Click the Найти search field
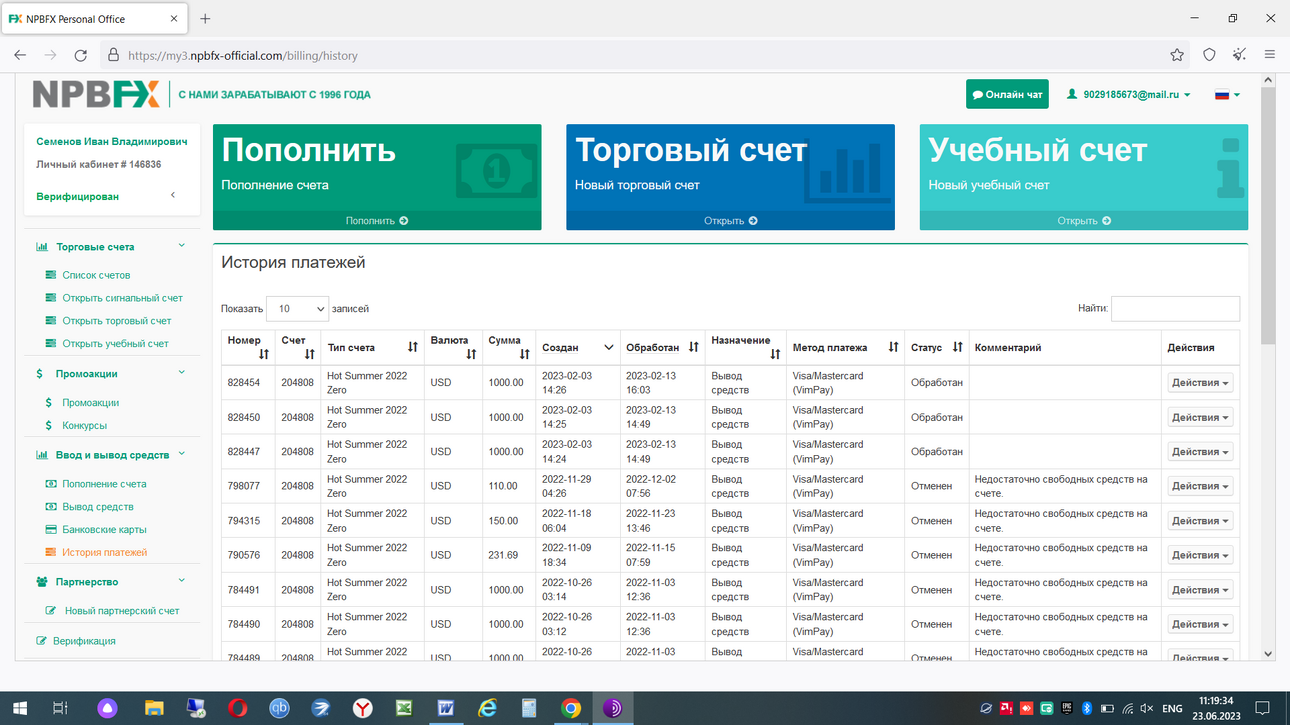Viewport: 1290px width, 725px height. [x=1175, y=308]
